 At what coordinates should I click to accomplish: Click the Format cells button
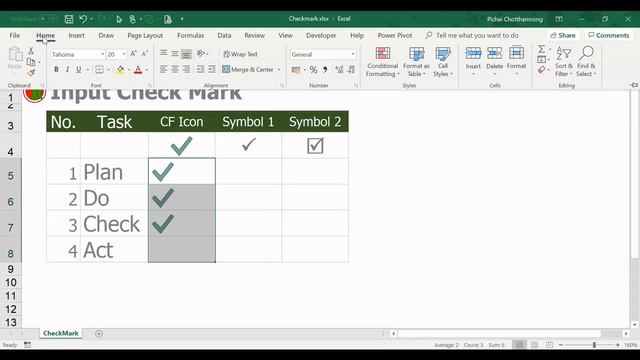coord(516,61)
